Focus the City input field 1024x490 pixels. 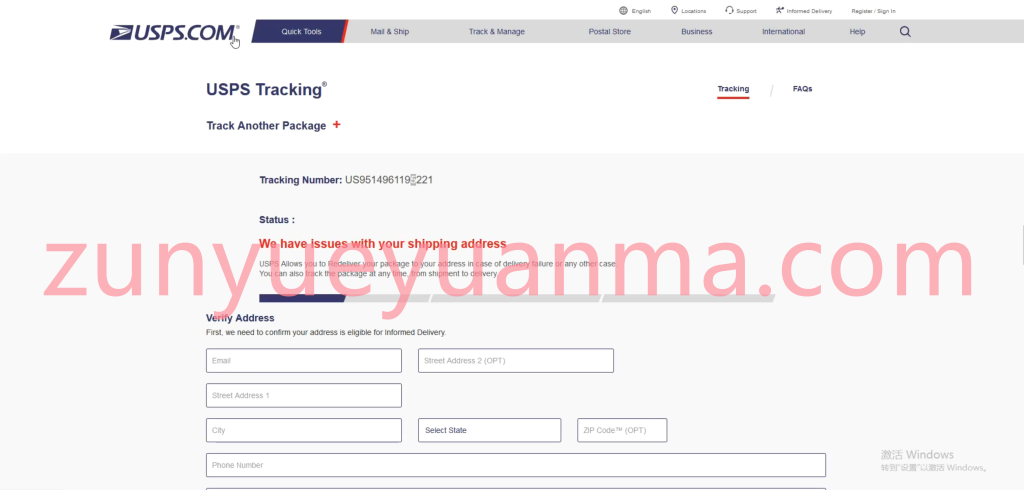304,431
